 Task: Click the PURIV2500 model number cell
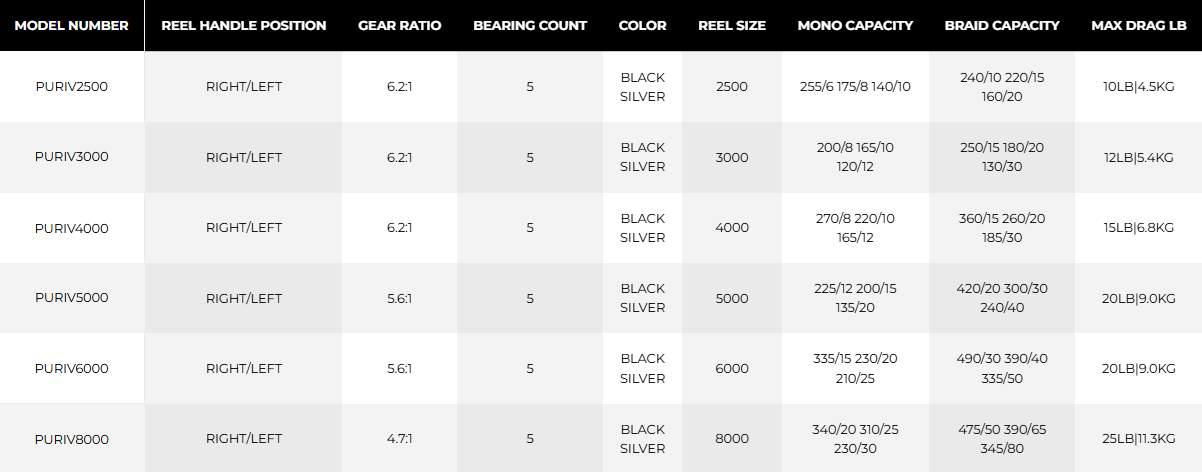point(71,87)
